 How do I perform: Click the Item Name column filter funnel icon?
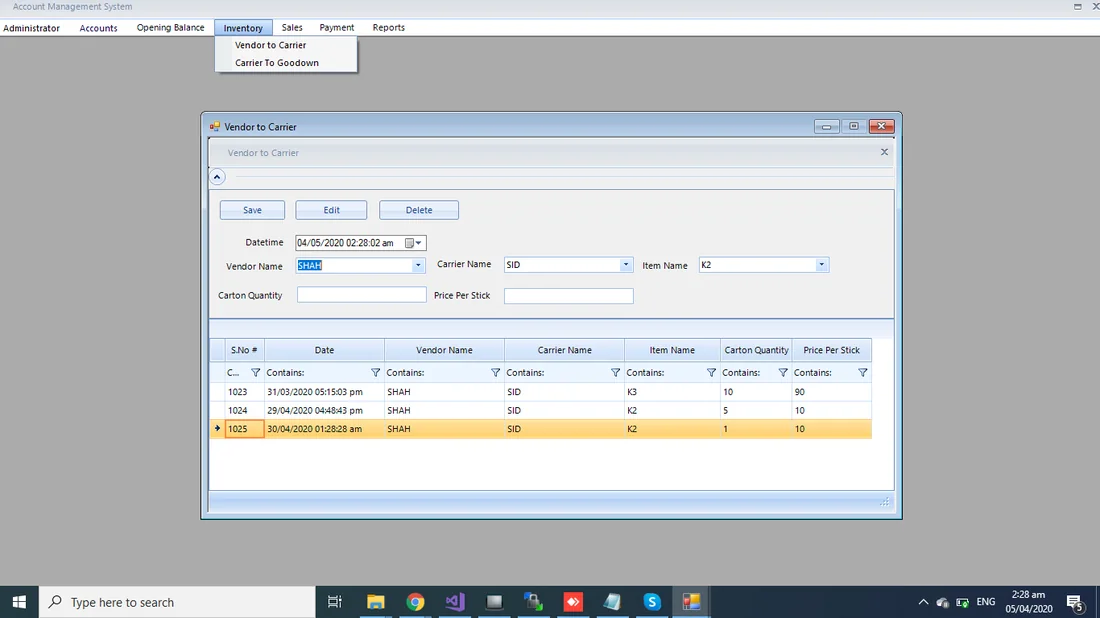711,372
